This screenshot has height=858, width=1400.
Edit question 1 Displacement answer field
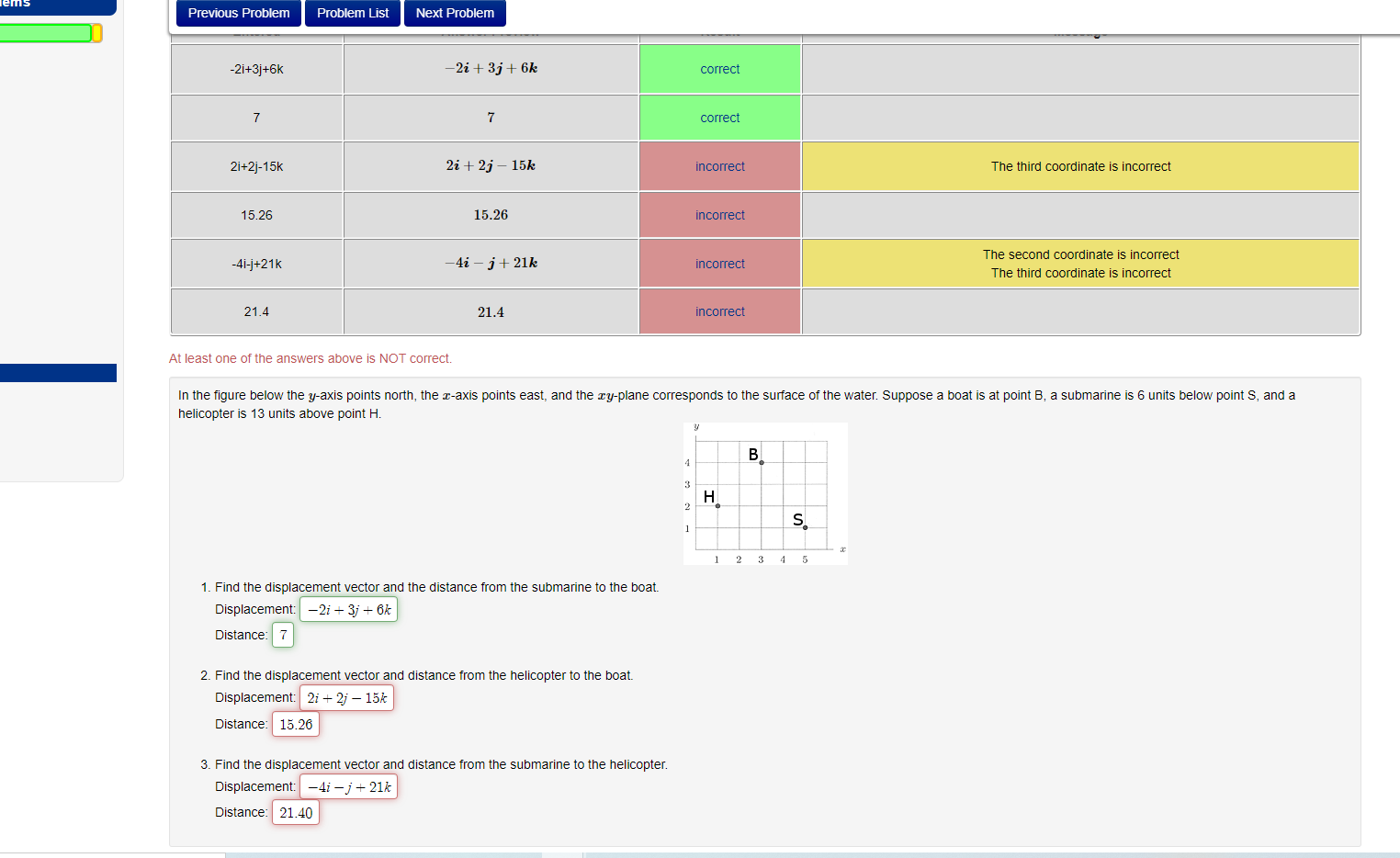point(349,609)
